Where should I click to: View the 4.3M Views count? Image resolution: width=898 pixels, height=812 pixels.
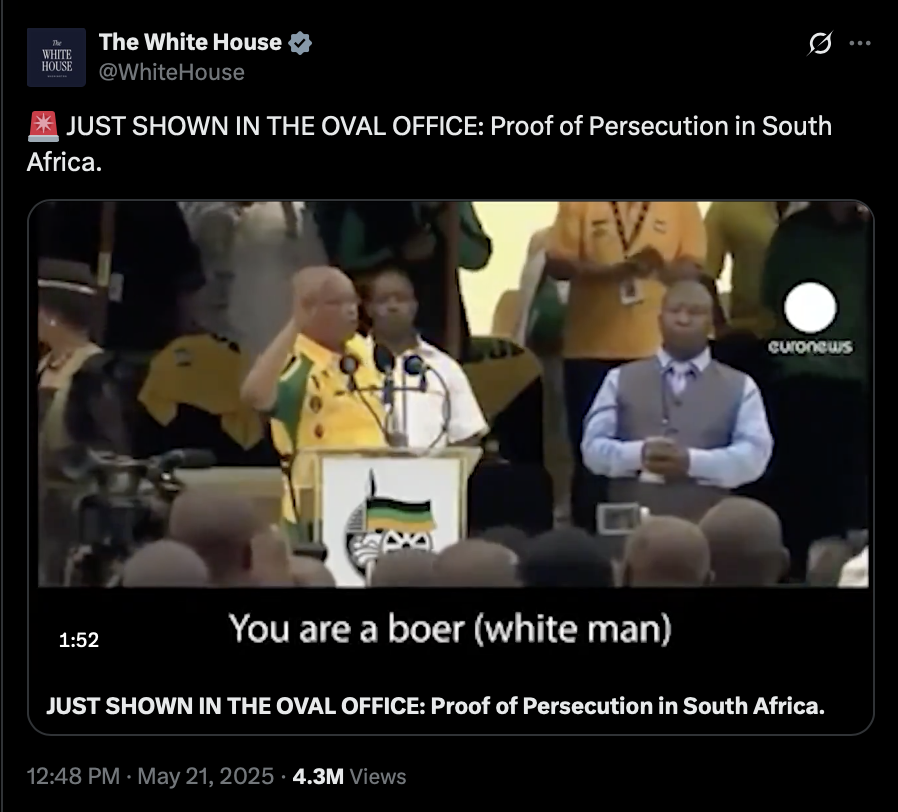[x=349, y=776]
